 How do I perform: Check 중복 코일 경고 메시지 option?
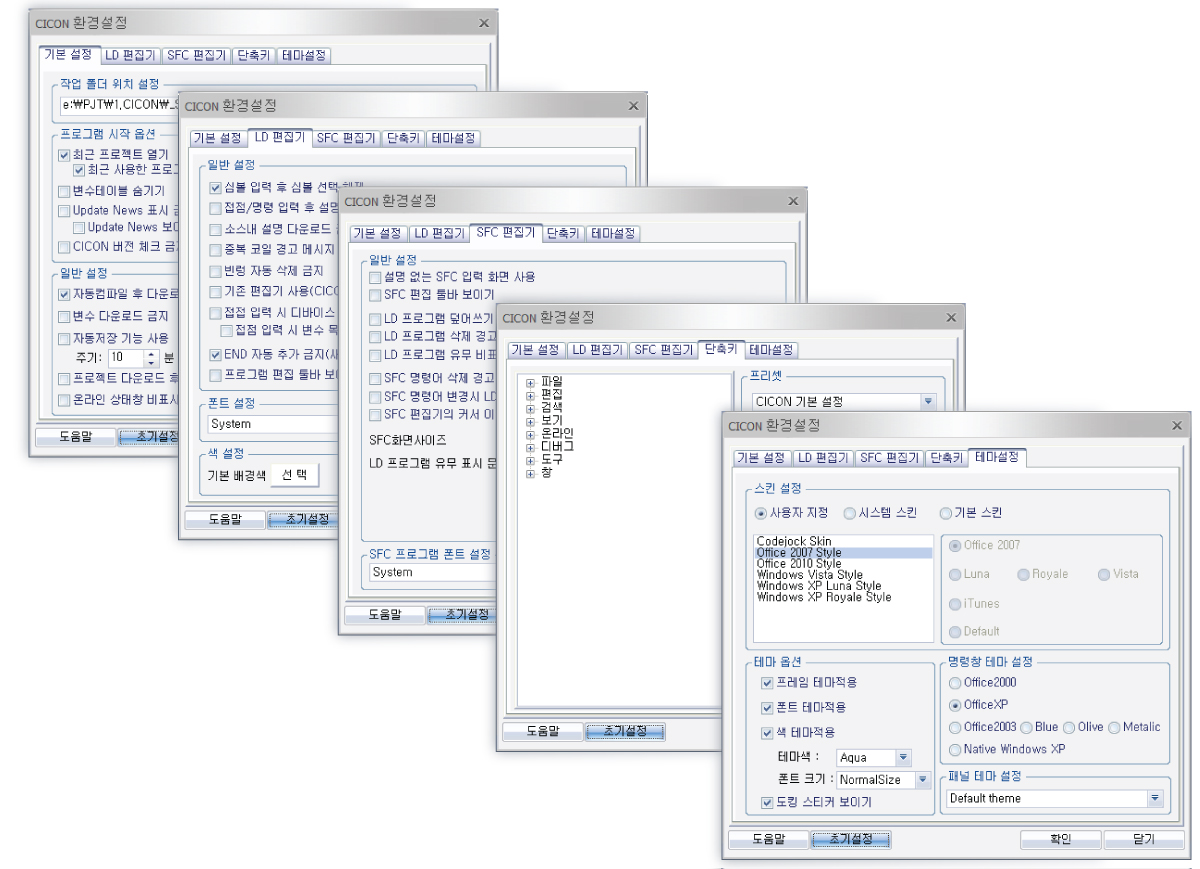(x=215, y=250)
